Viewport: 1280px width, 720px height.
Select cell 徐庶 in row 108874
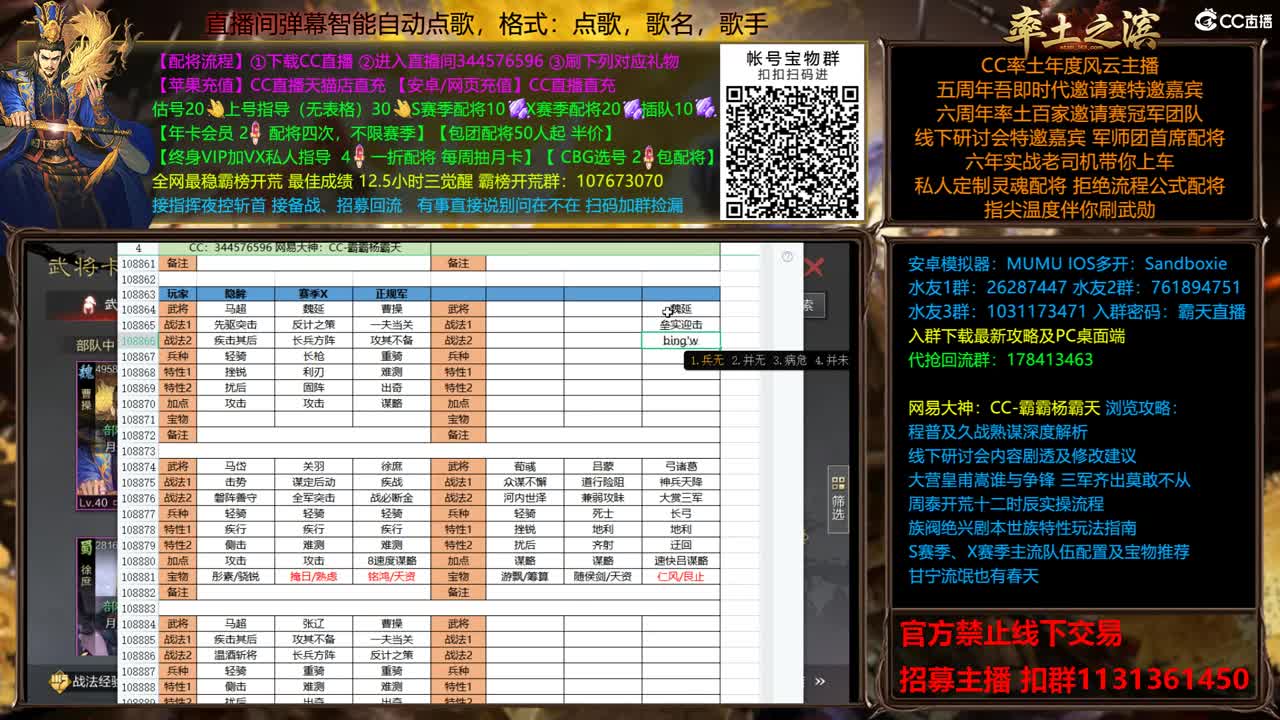[x=391, y=467]
